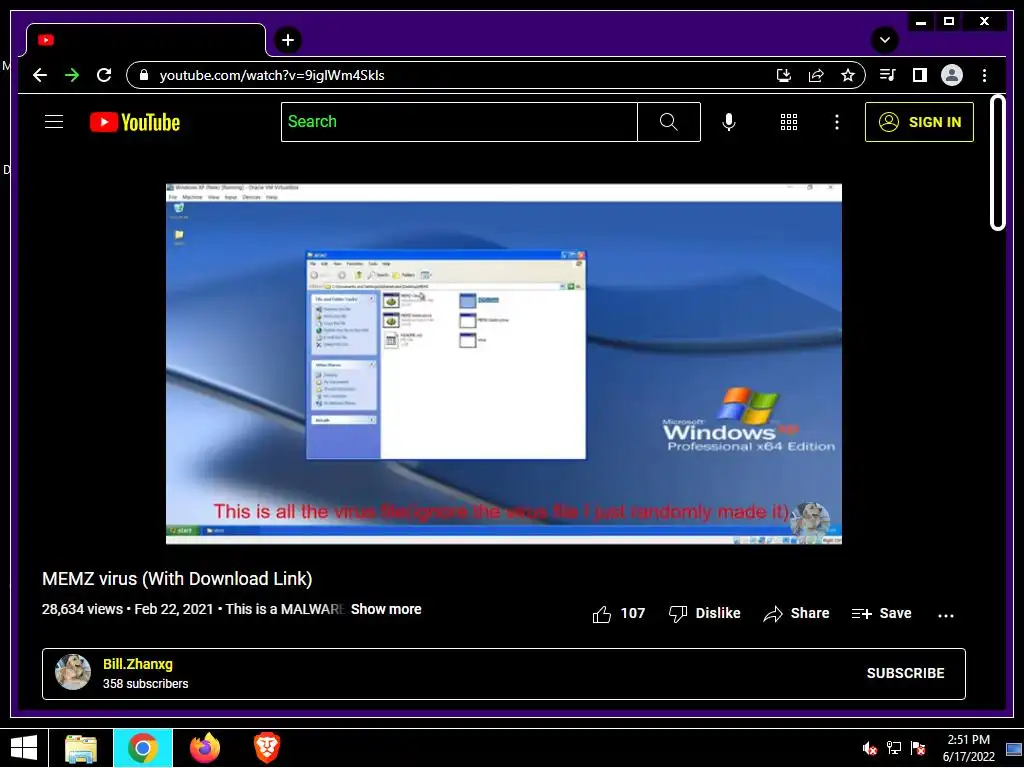Open YouTube settings three-dot menu
The width and height of the screenshot is (1024, 768).
pos(837,121)
